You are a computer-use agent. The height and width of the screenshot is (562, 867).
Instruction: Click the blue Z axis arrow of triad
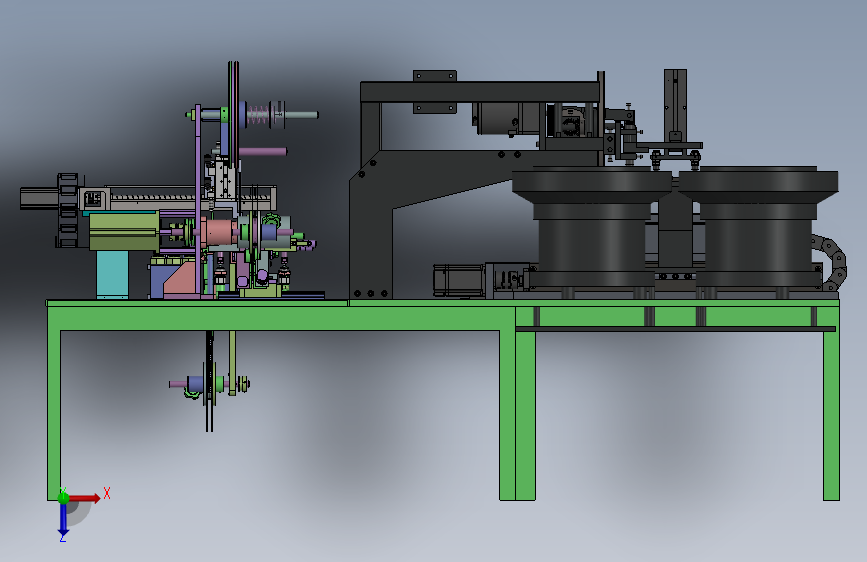pos(63,520)
